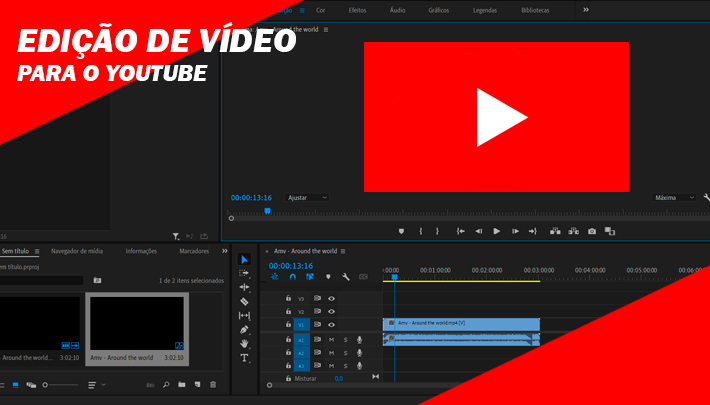Open the Máxima playback resolution dropdown
The image size is (710, 405).
674,198
